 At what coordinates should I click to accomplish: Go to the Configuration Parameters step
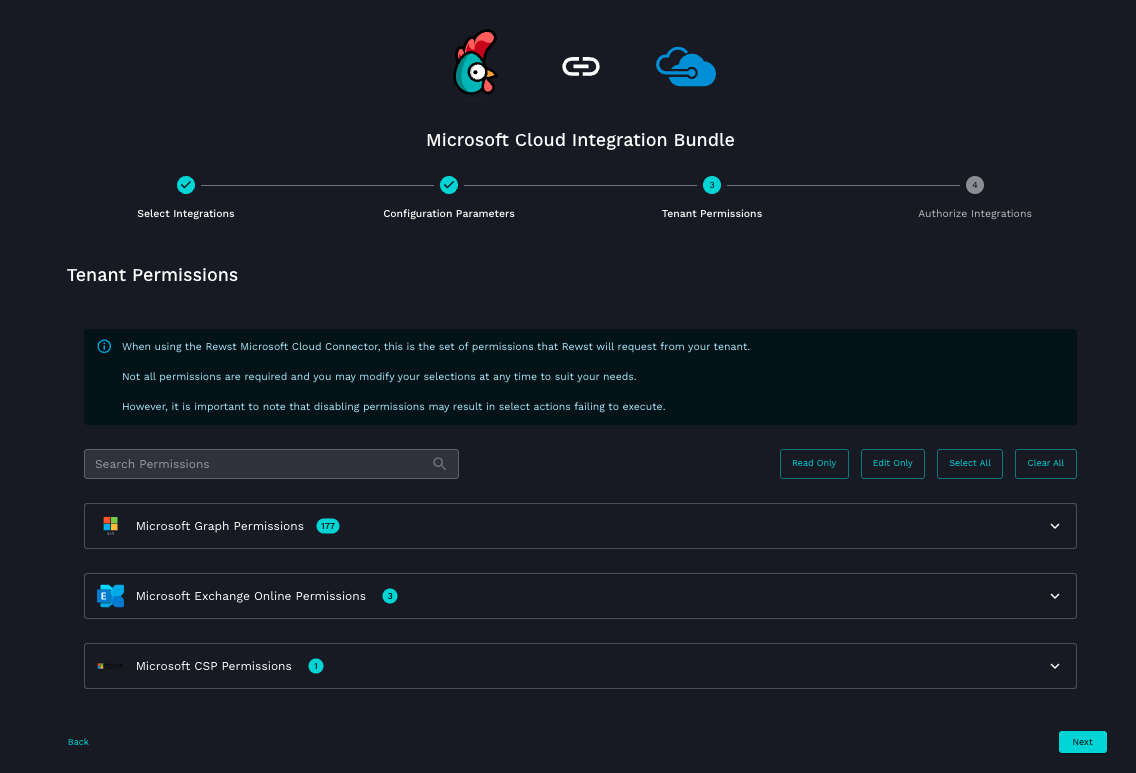pos(449,185)
